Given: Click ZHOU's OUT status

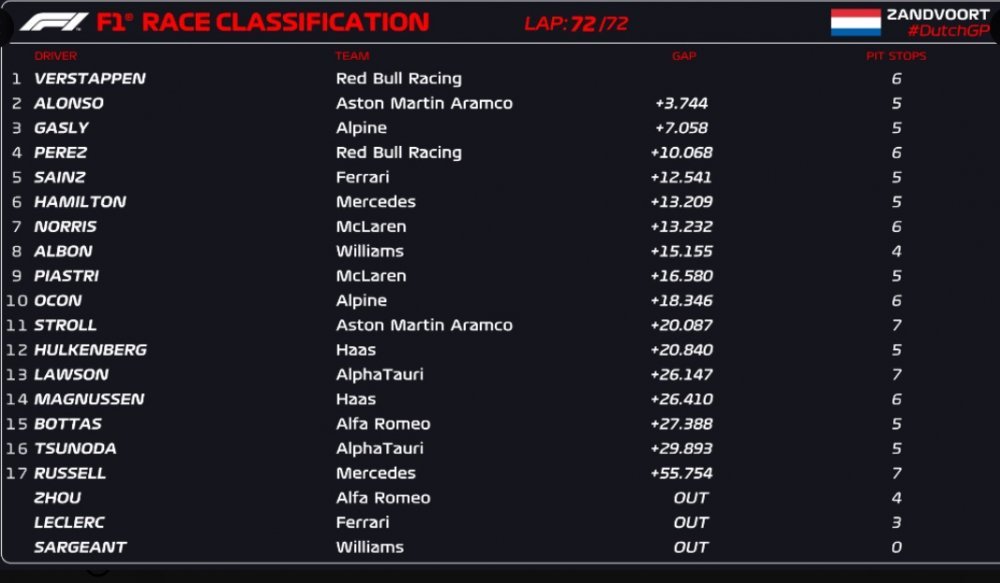Looking at the screenshot, I should click(x=691, y=498).
